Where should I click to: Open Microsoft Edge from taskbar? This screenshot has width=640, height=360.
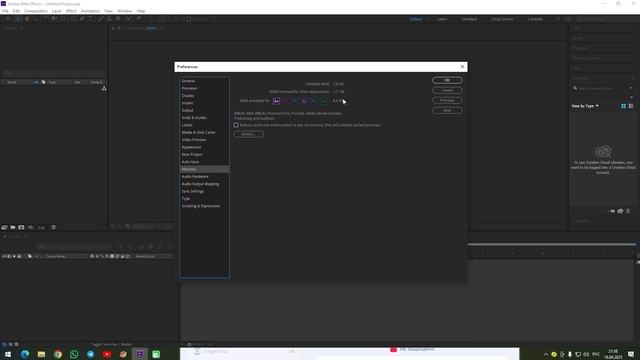point(25,354)
